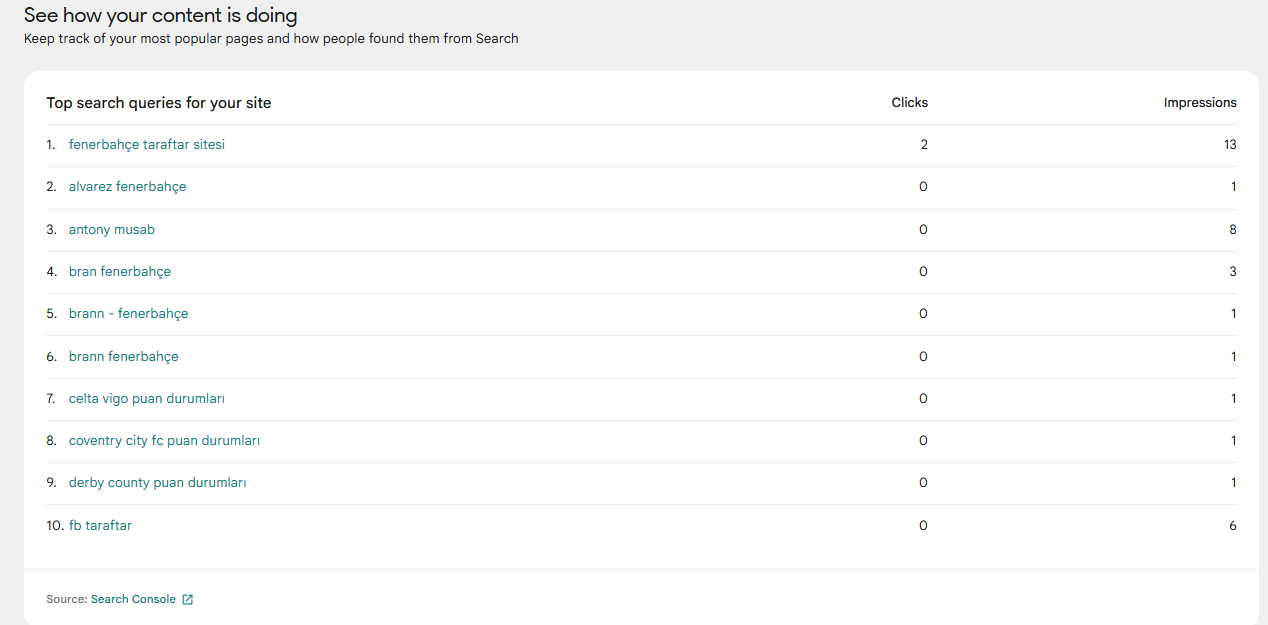Select 'coventry city fc puan durumları'
1268x625 pixels.
(x=164, y=441)
